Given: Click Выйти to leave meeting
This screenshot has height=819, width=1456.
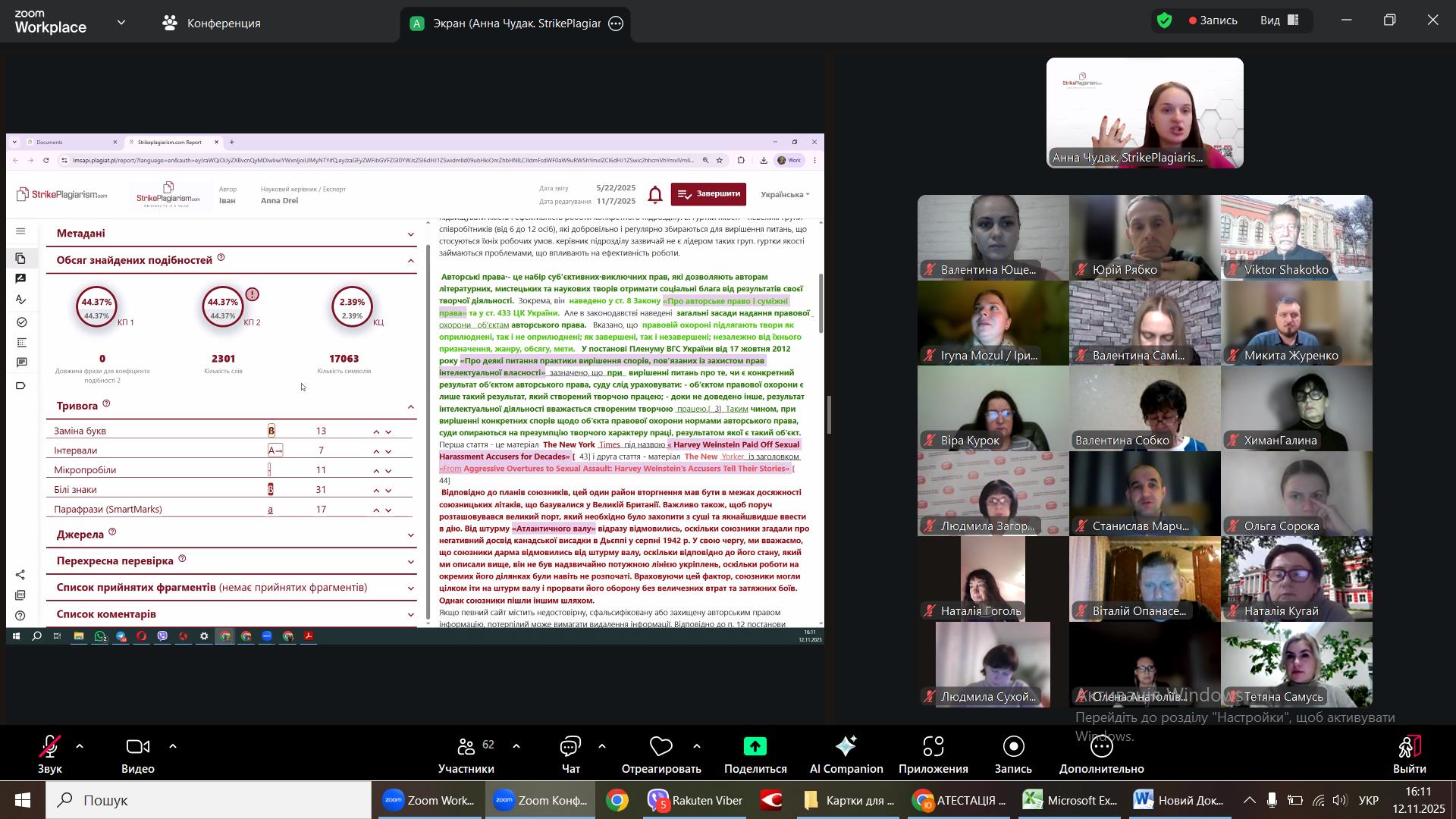Looking at the screenshot, I should coord(1408,748).
